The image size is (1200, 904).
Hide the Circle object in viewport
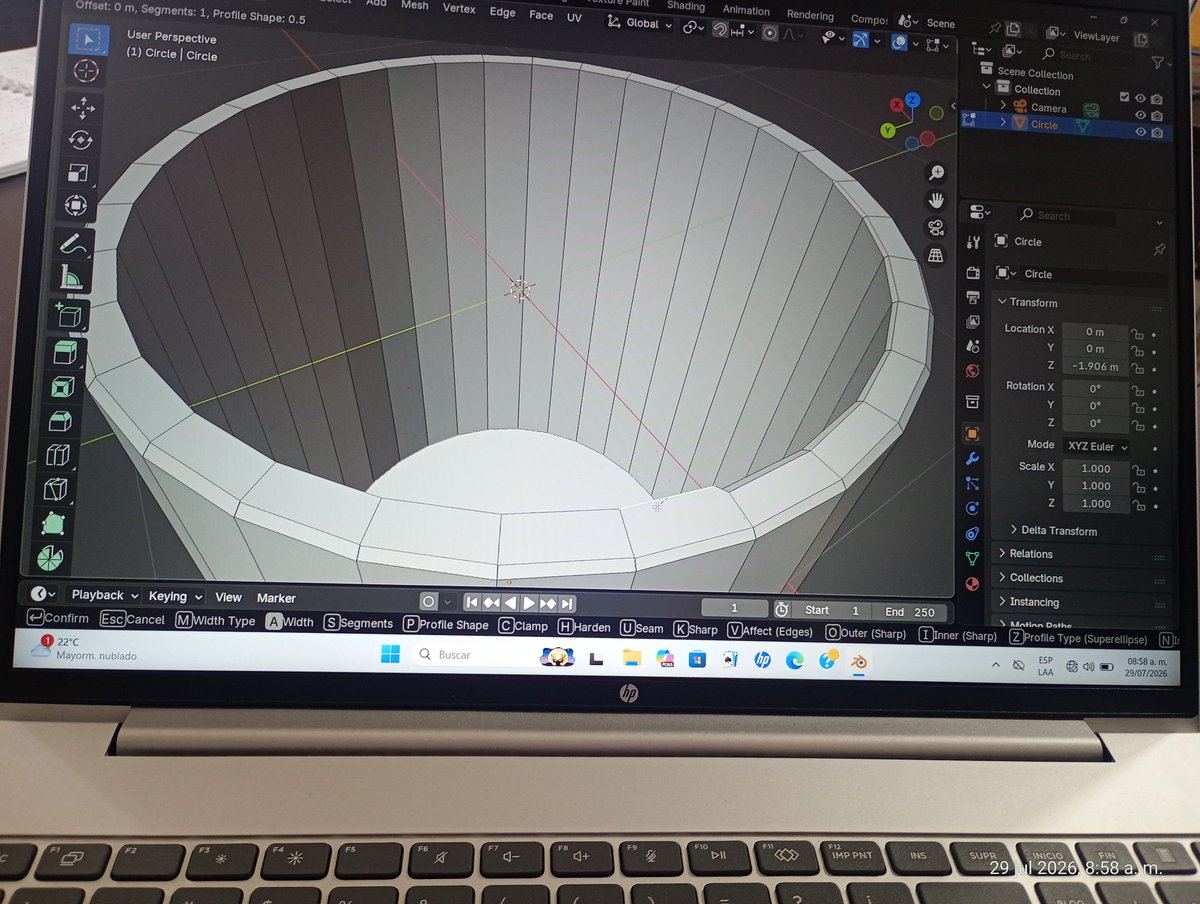[1140, 132]
